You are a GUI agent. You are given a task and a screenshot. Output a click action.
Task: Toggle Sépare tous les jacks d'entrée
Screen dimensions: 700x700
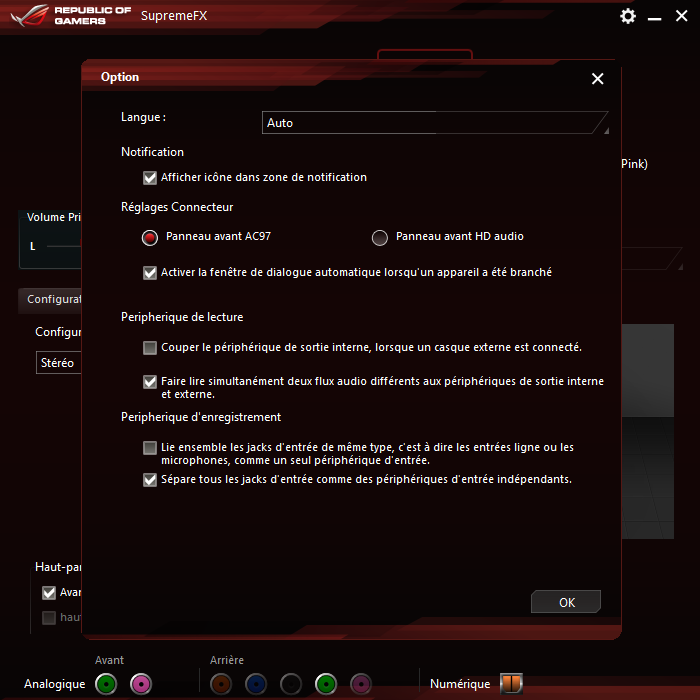tap(150, 480)
